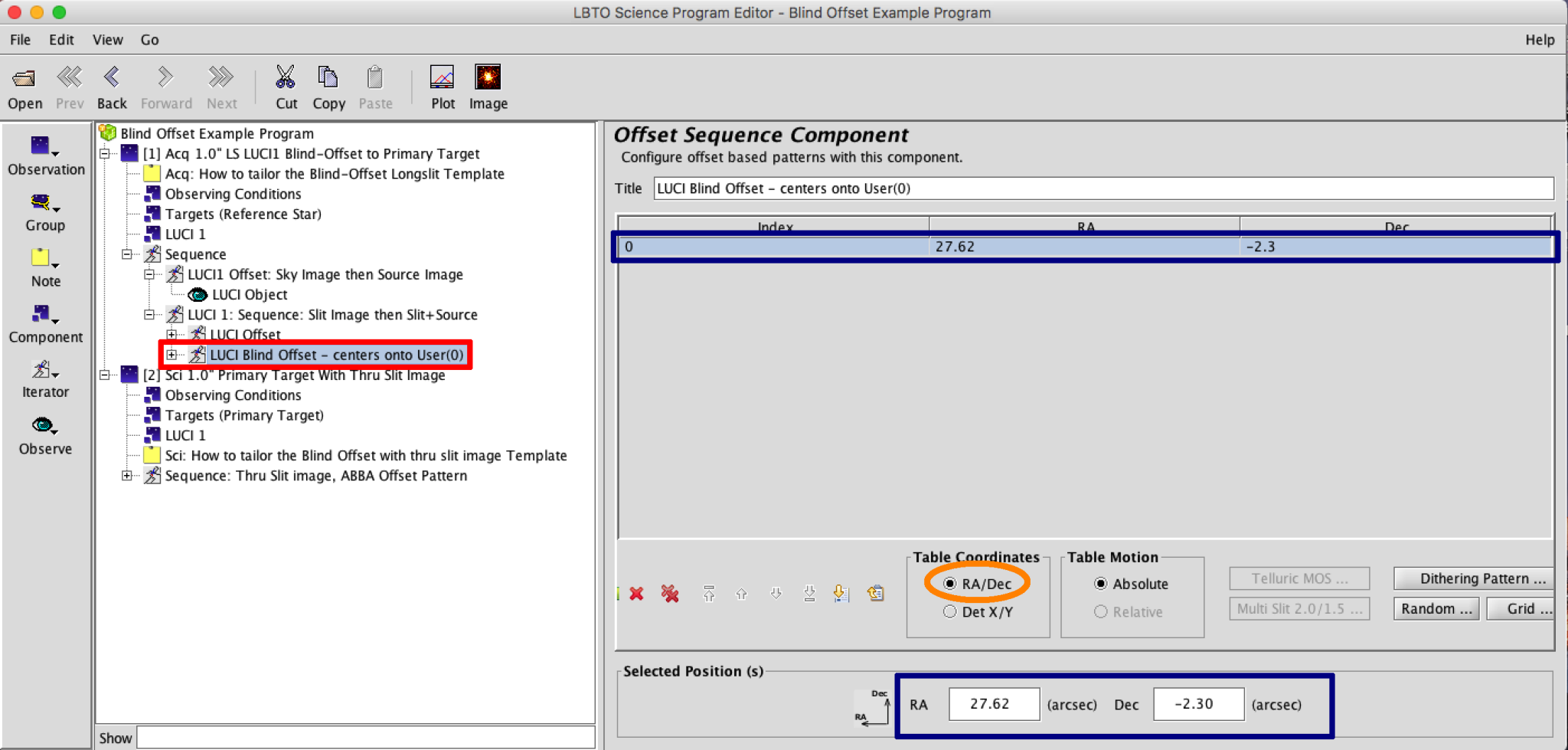This screenshot has width=1568, height=750.
Task: Click the clipboard paste positions icon
Action: 876,594
